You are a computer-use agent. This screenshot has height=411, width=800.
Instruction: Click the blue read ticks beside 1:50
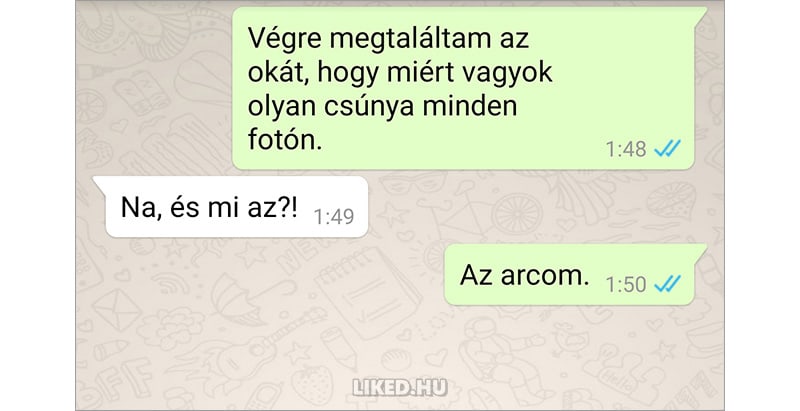(667, 284)
